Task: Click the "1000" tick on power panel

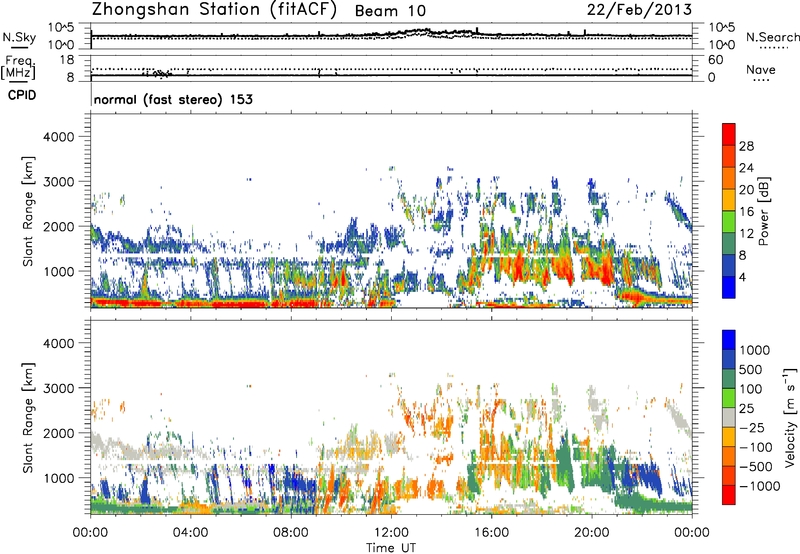Action: click(x=58, y=271)
